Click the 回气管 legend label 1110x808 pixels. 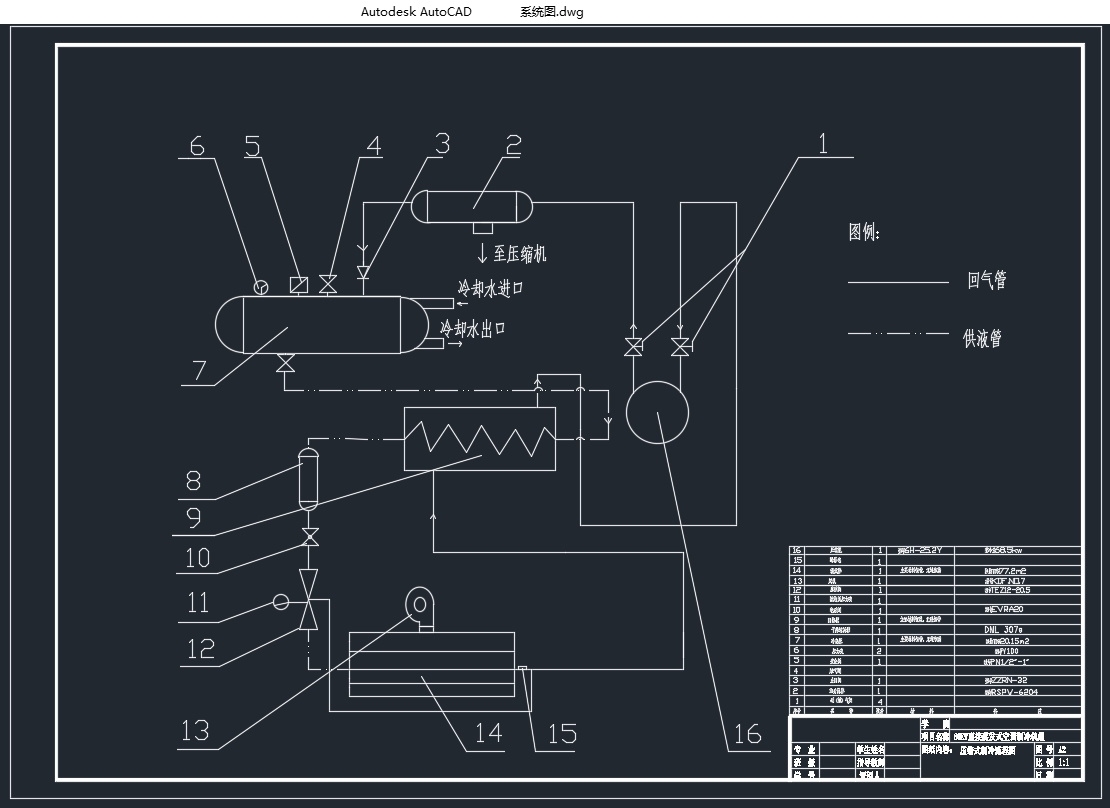click(x=986, y=281)
